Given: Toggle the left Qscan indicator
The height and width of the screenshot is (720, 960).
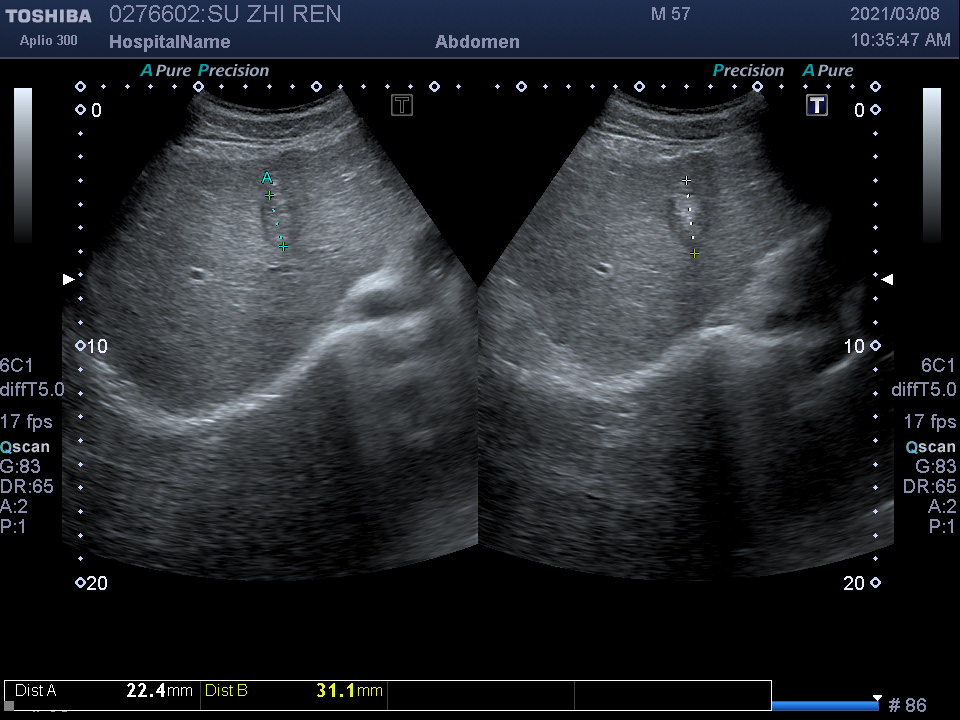Looking at the screenshot, I should (25, 447).
